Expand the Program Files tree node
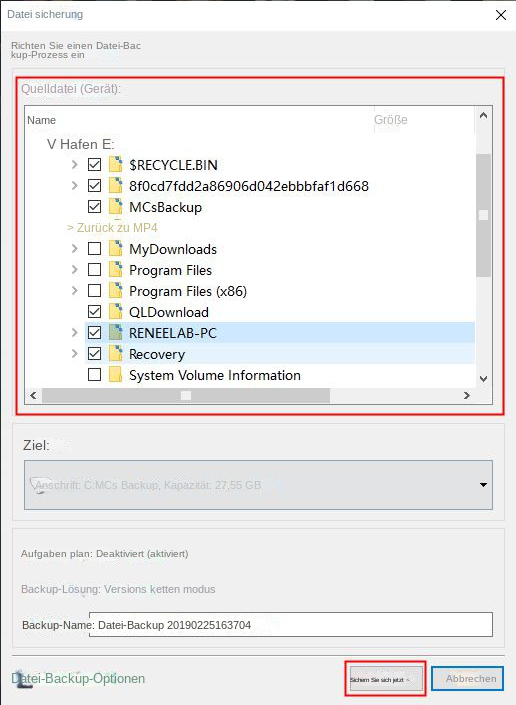 (75, 270)
